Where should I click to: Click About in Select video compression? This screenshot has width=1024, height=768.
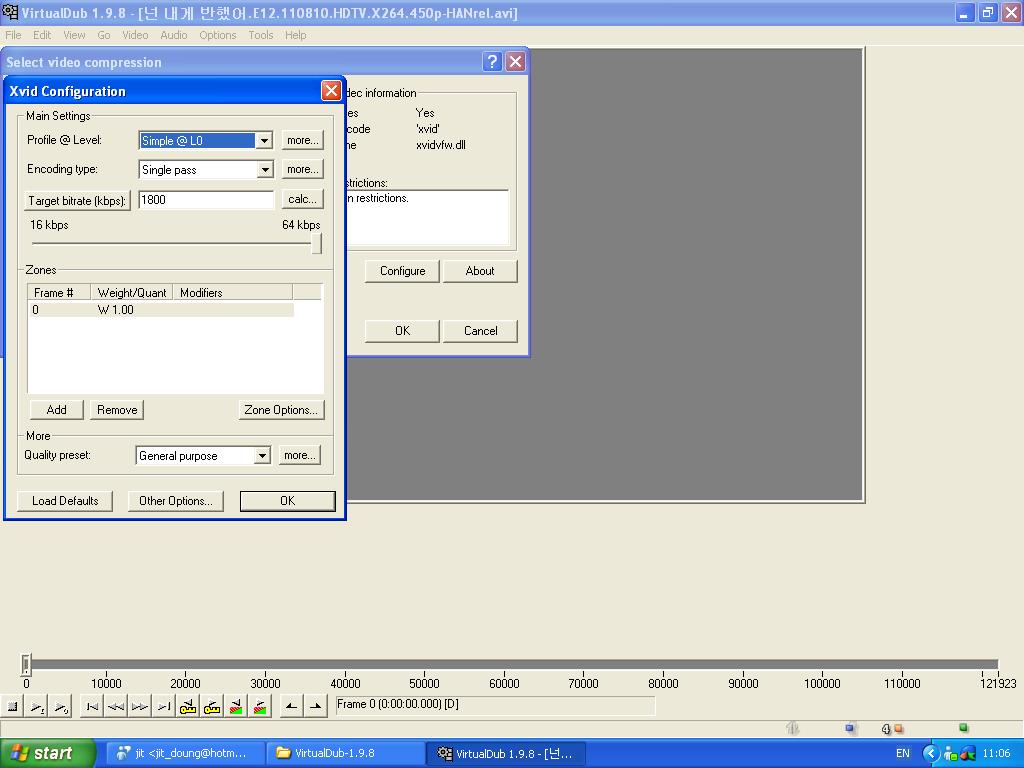click(480, 271)
